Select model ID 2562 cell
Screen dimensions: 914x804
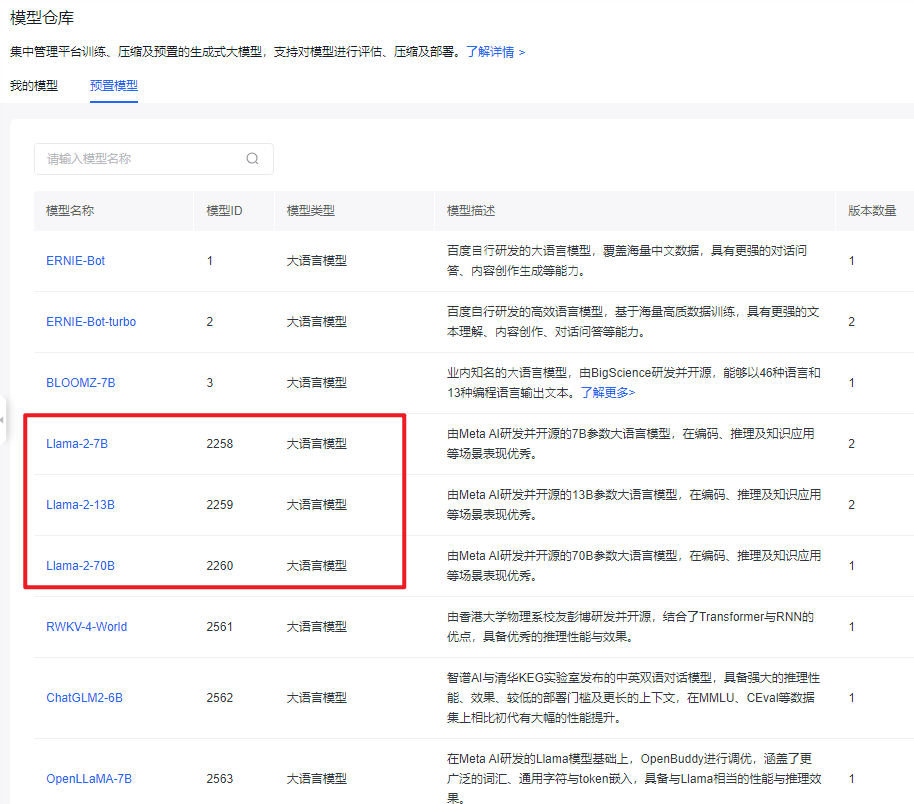tap(220, 698)
